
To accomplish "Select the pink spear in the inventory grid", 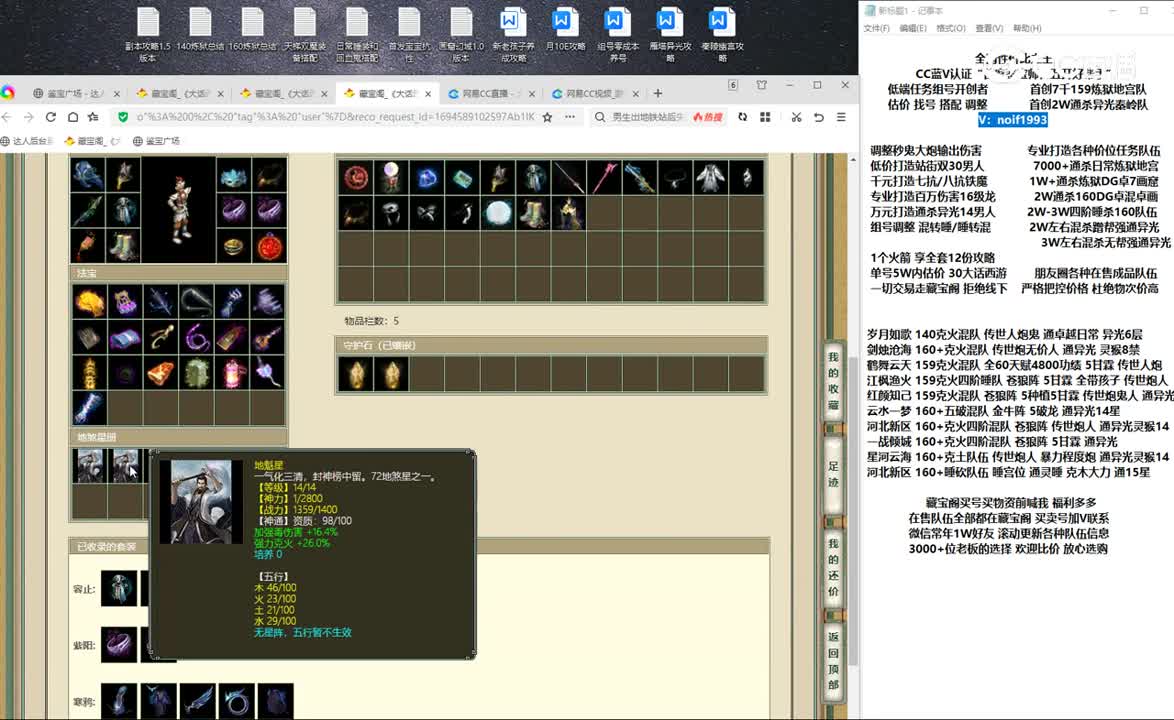I will [x=604, y=177].
